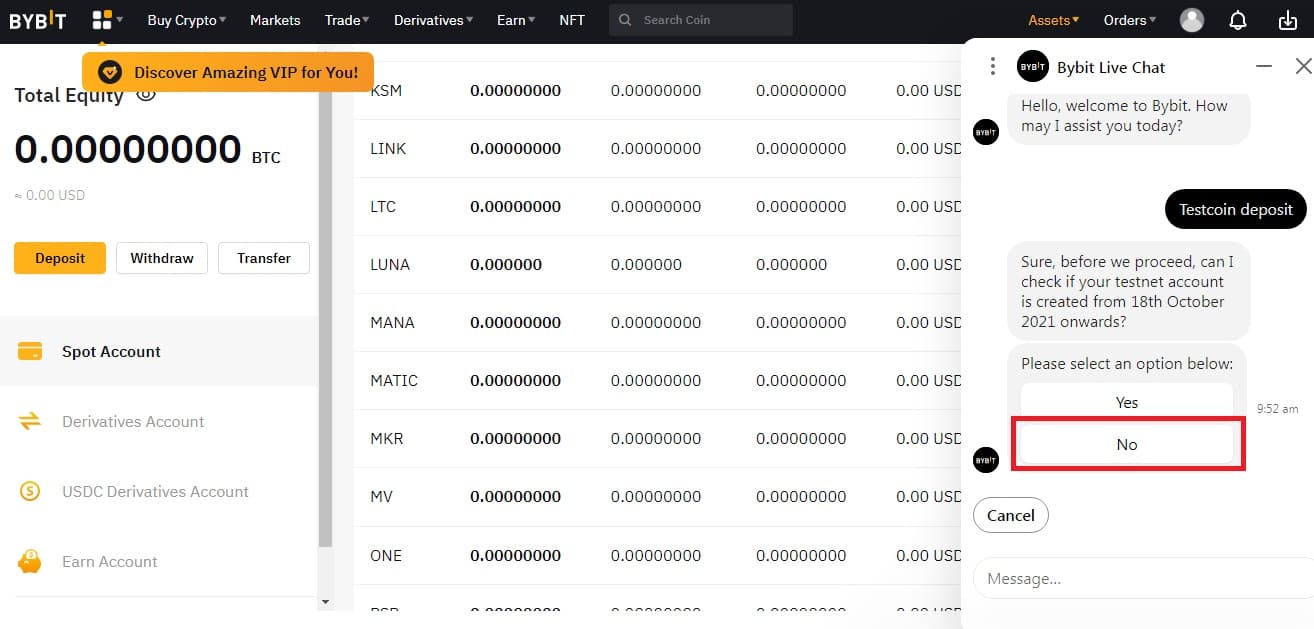Click the USDC Derivatives coin icon

click(x=30, y=491)
